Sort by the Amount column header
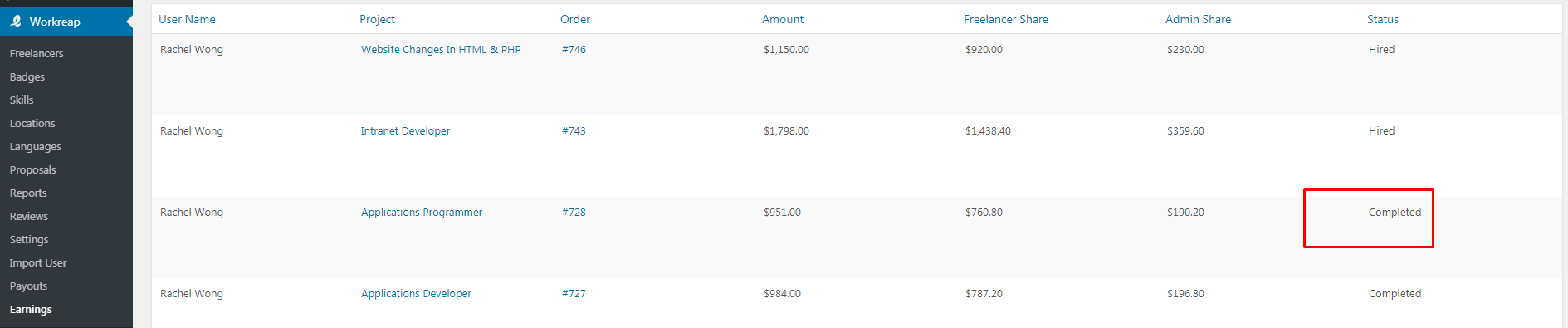 tap(783, 19)
